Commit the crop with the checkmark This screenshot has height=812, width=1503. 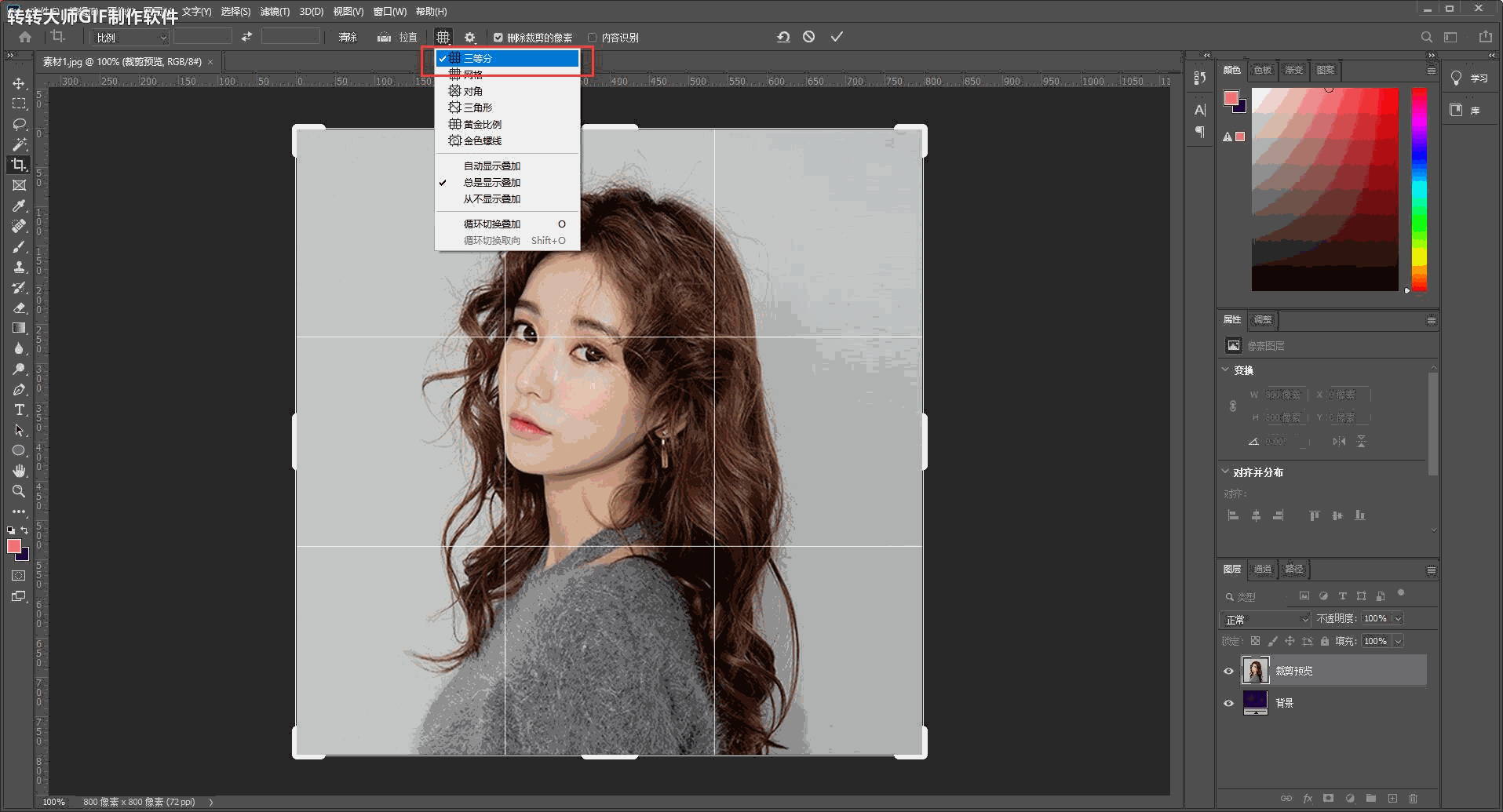(837, 37)
